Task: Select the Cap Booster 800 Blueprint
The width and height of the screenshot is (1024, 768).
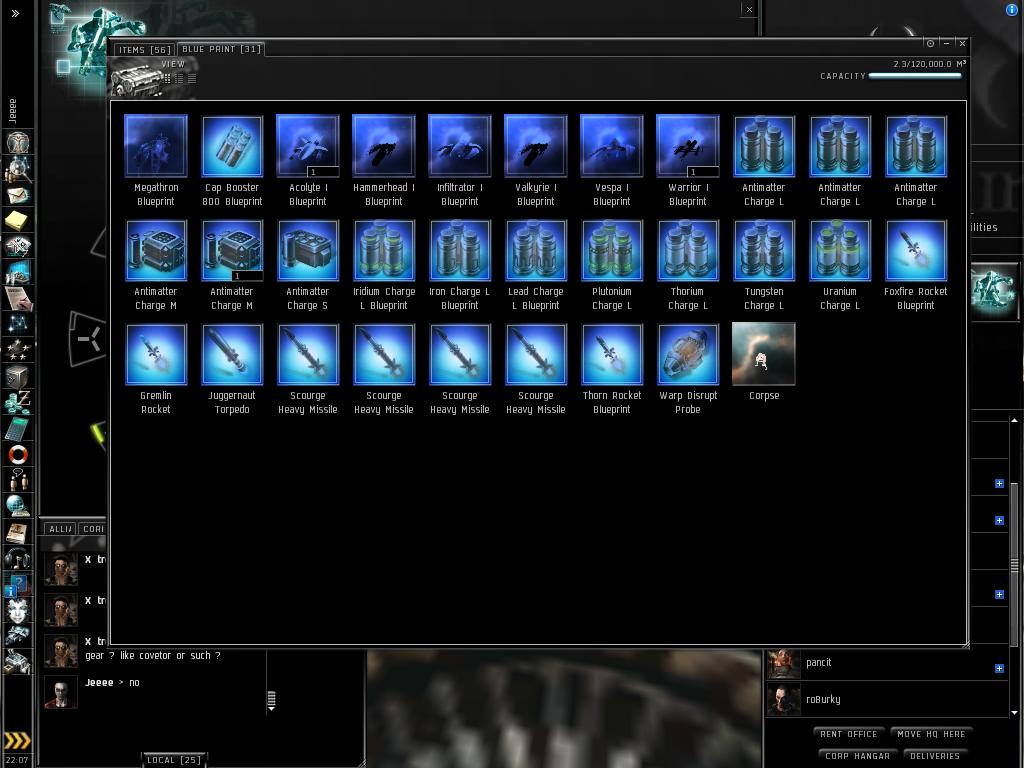Action: pyautogui.click(x=232, y=160)
